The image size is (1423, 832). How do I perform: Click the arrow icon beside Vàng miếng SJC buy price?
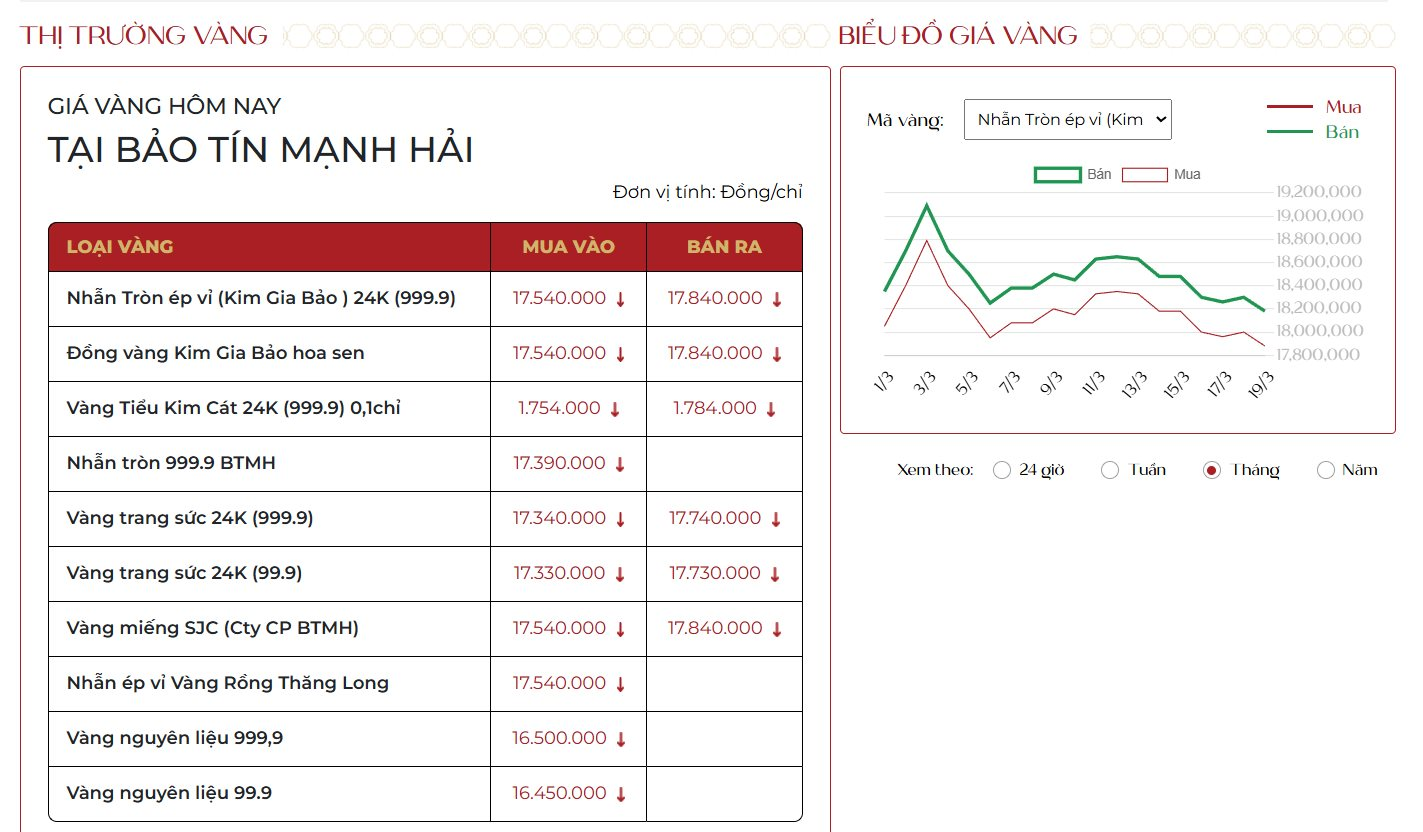(619, 628)
